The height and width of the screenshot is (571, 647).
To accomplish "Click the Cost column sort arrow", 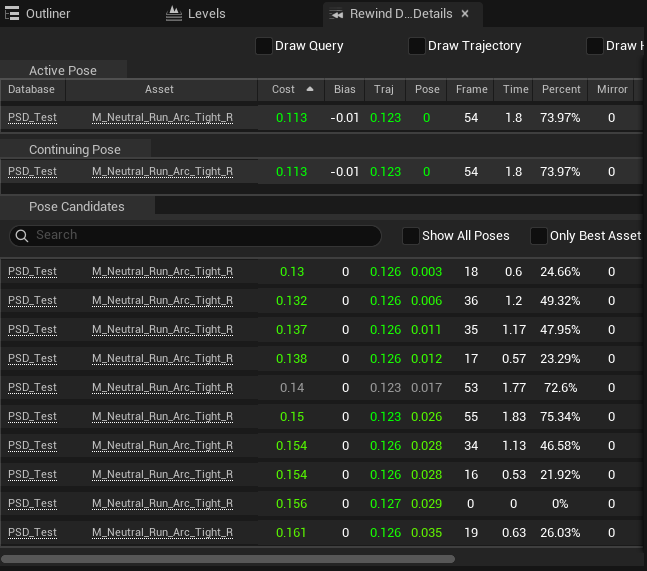I will pyautogui.click(x=310, y=89).
